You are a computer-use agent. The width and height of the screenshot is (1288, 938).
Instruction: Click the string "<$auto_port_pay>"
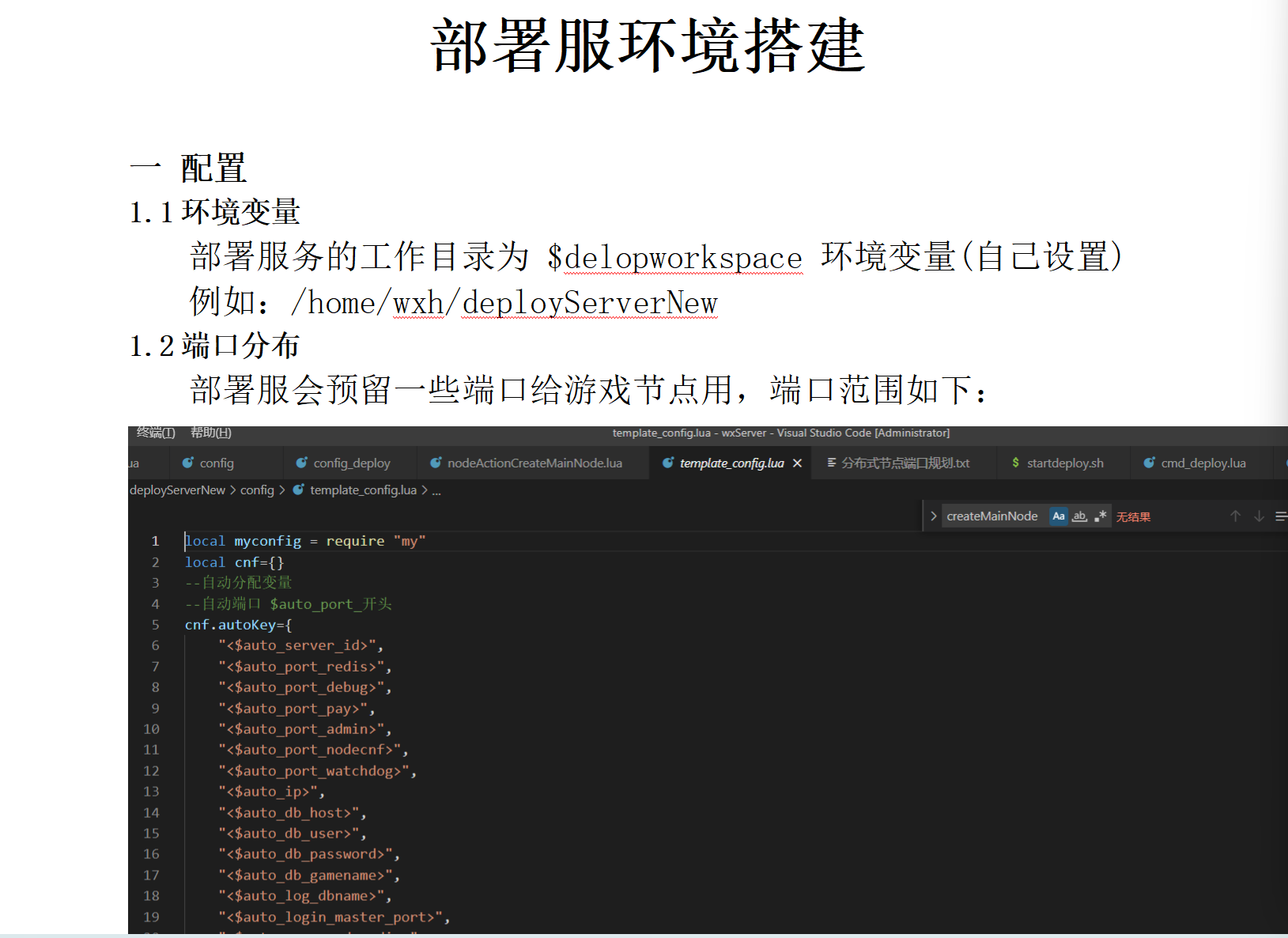(293, 709)
